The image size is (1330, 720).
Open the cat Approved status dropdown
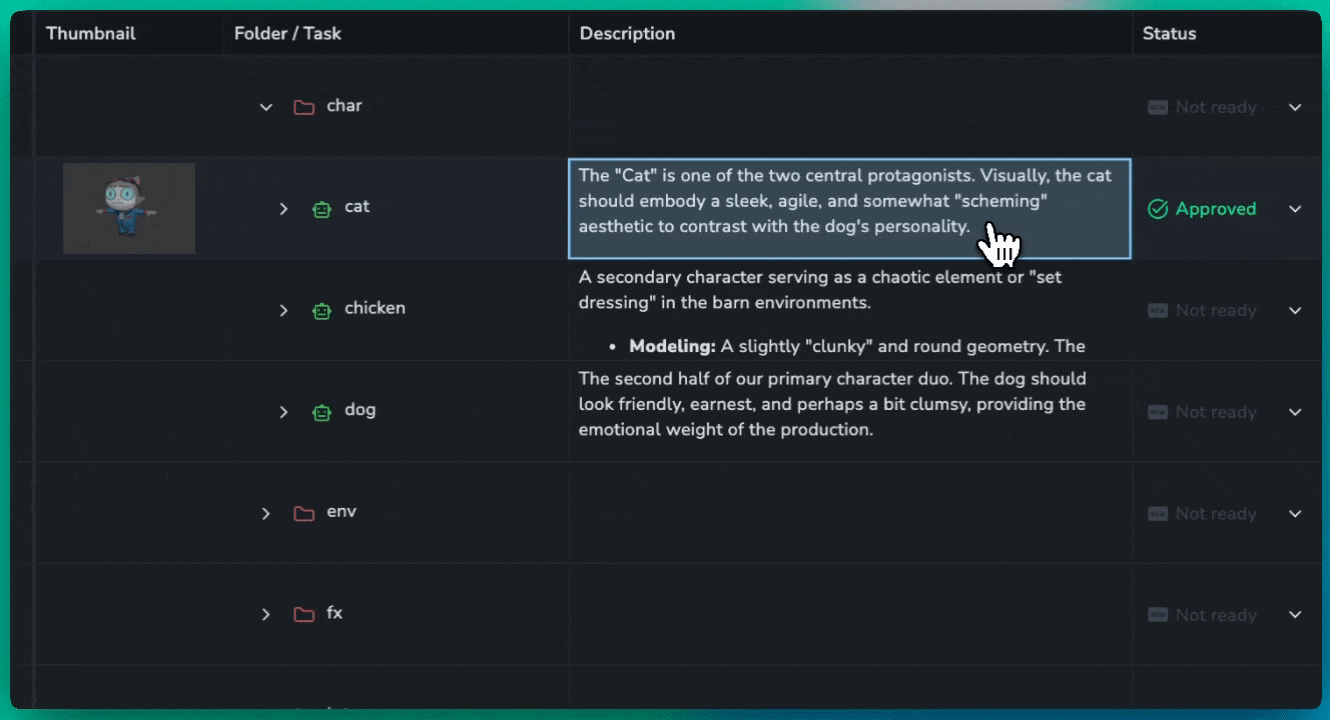pyautogui.click(x=1295, y=209)
